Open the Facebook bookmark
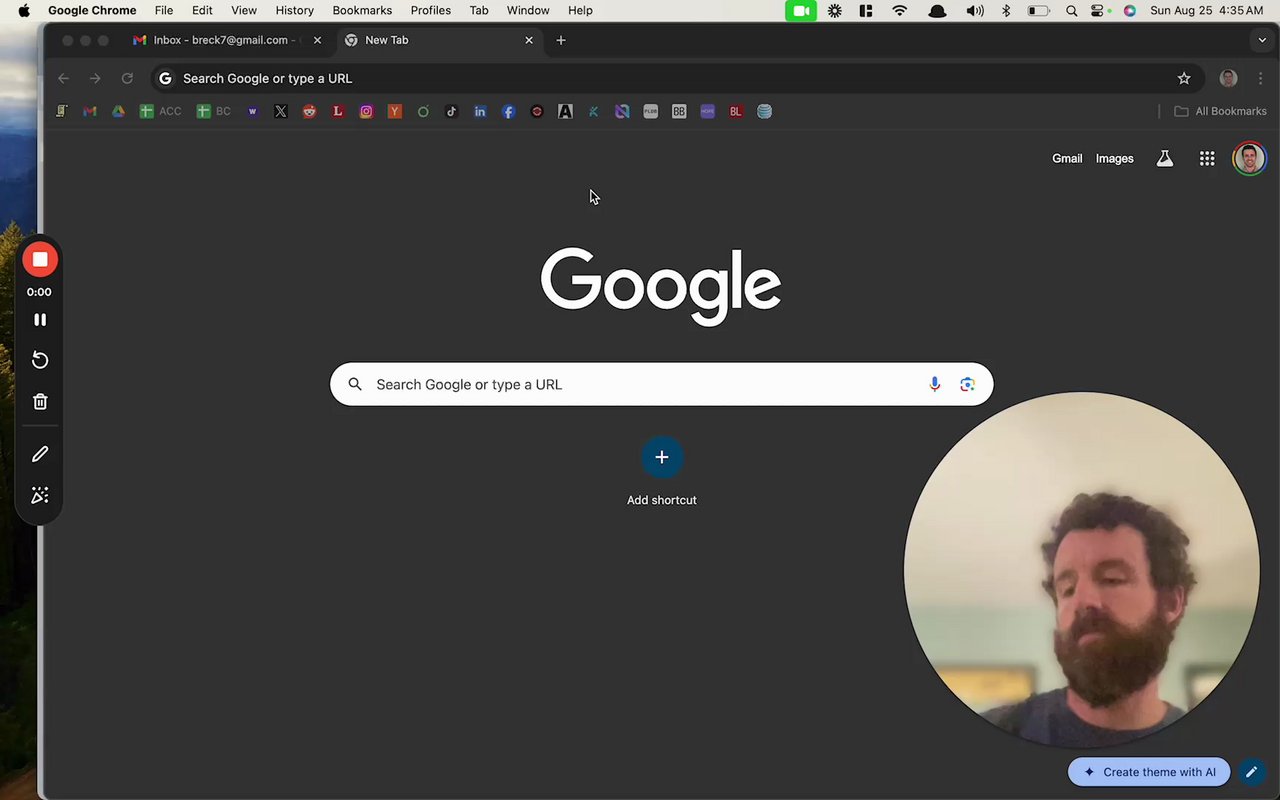1280x800 pixels. click(x=508, y=111)
